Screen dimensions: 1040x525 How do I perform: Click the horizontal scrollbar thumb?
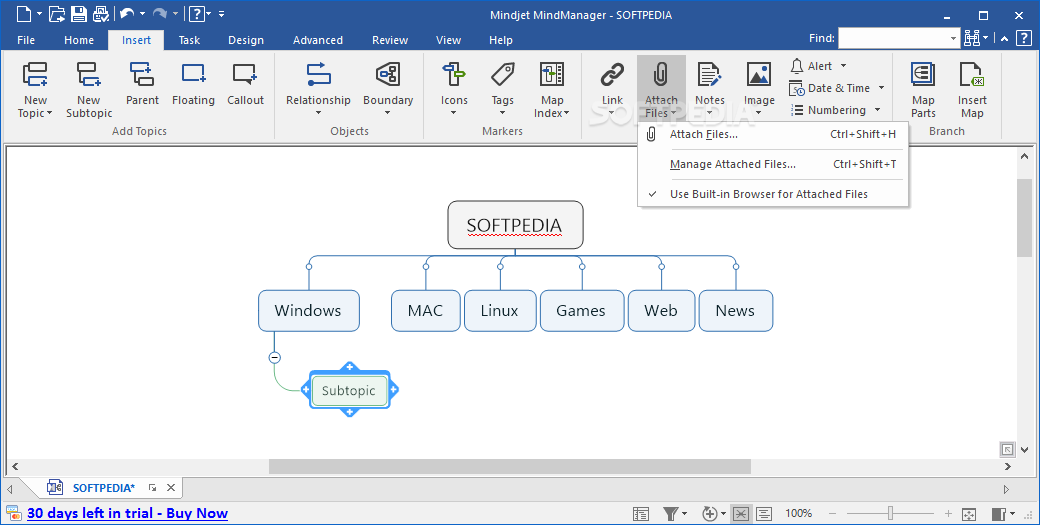point(509,467)
